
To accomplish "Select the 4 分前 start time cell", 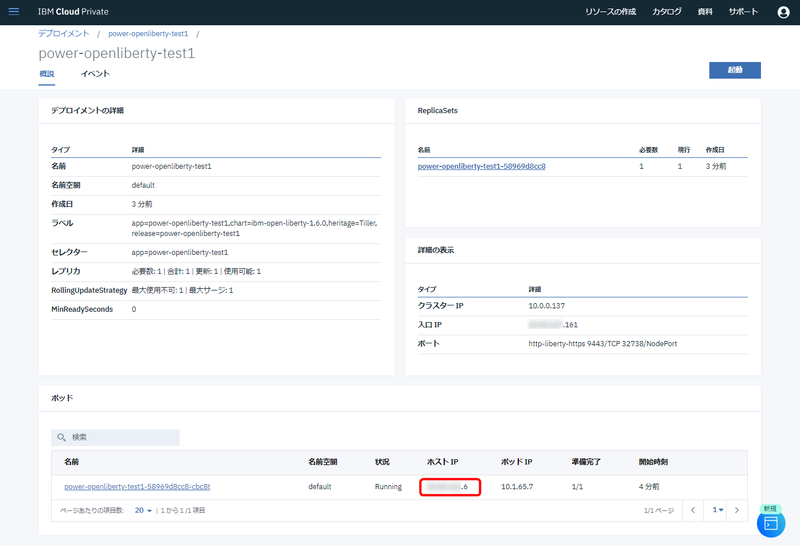I will point(649,487).
